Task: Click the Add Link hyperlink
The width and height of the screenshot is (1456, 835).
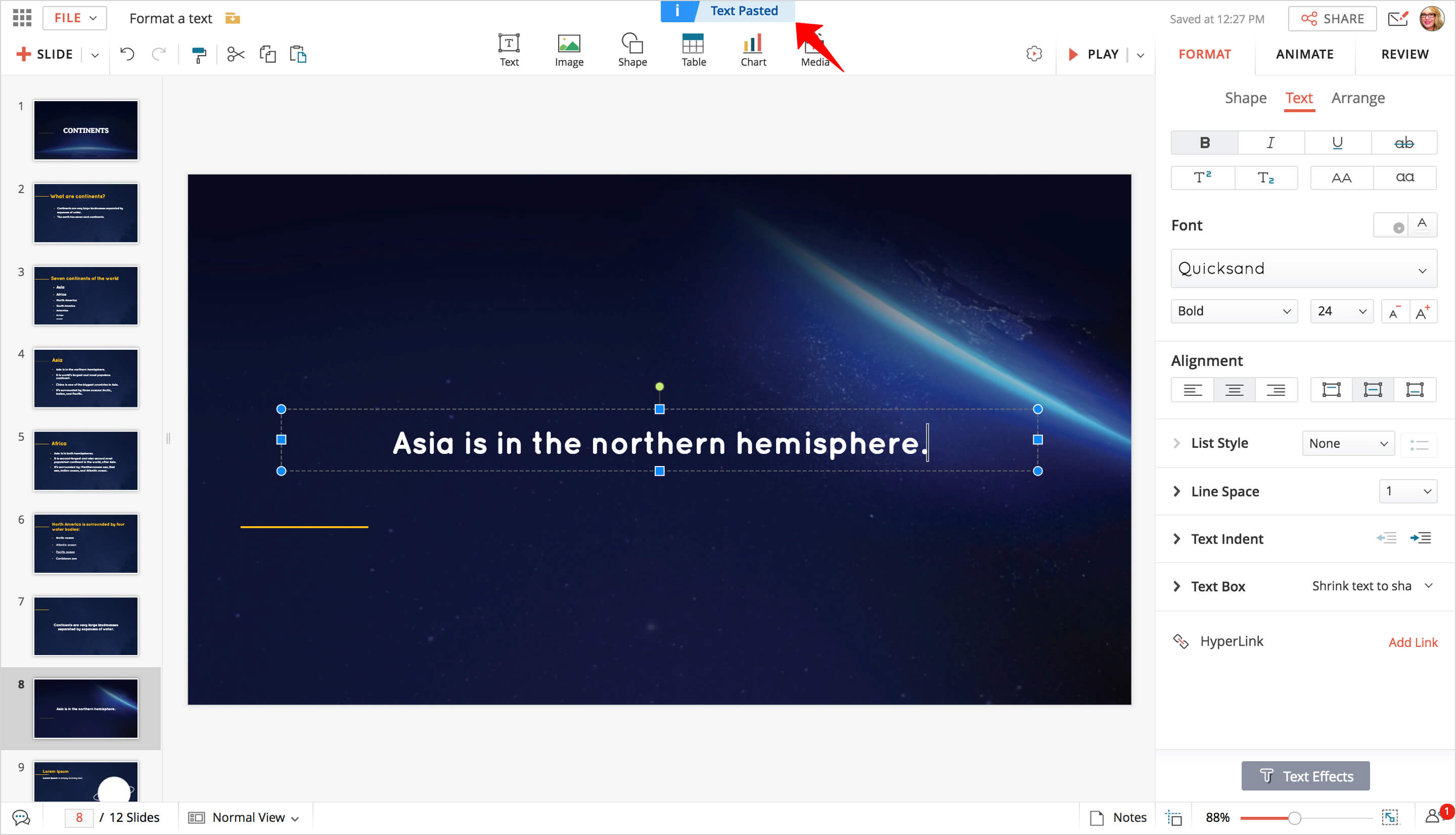Action: tap(1413, 642)
